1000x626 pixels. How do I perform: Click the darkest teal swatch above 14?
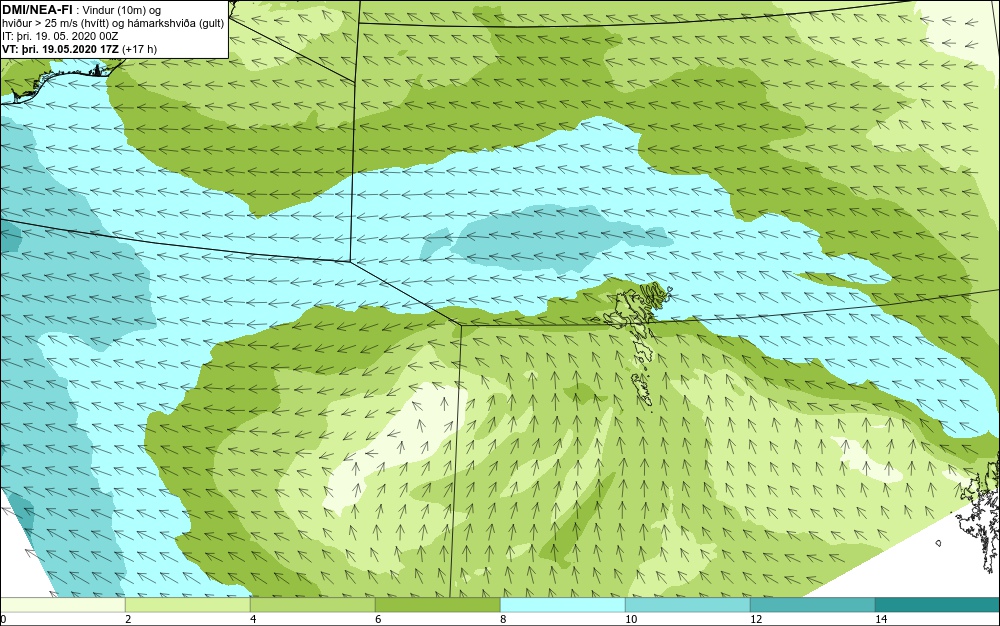[938, 605]
